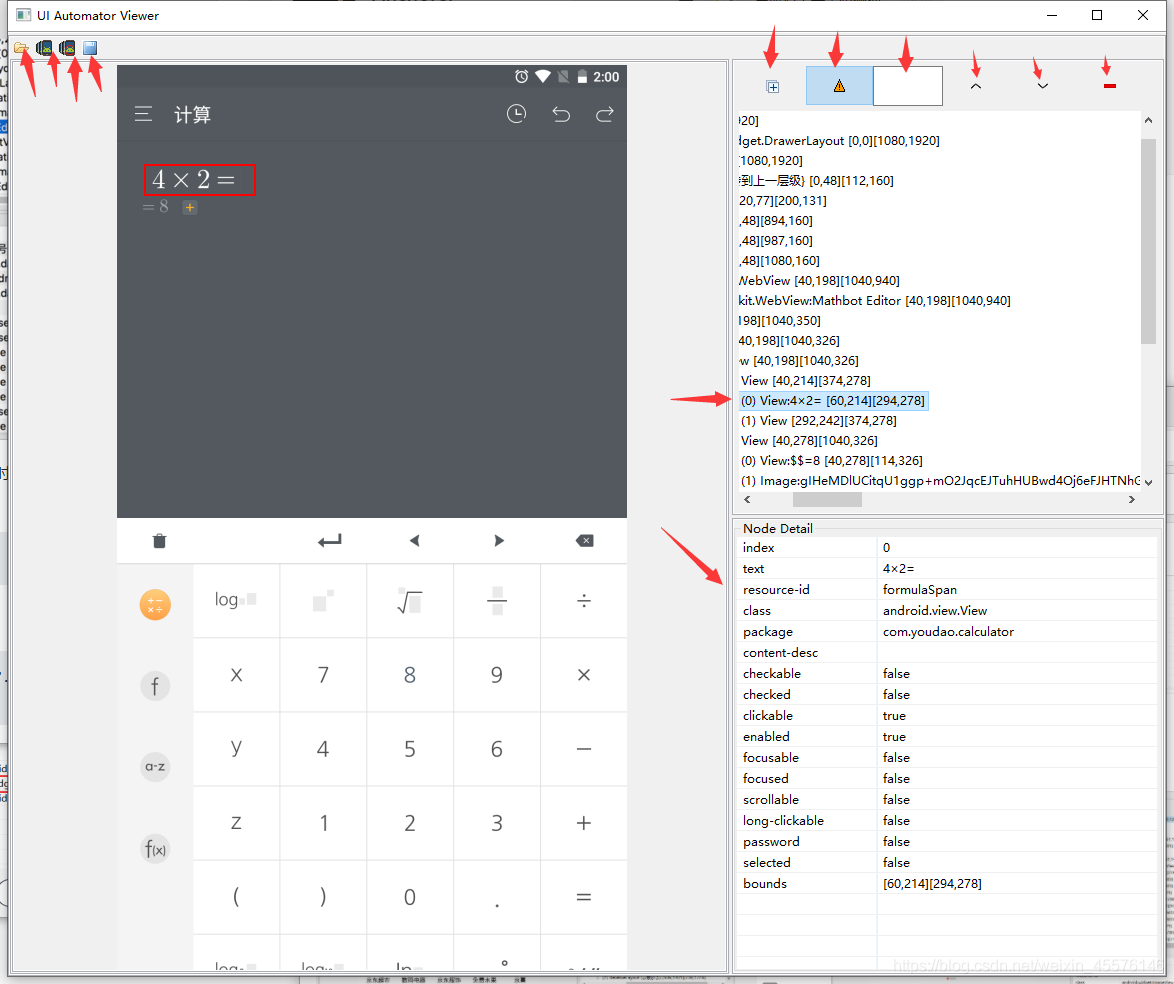Screen dimensions: 1174x984
Task: Tap the digit 0 key
Action: click(410, 897)
